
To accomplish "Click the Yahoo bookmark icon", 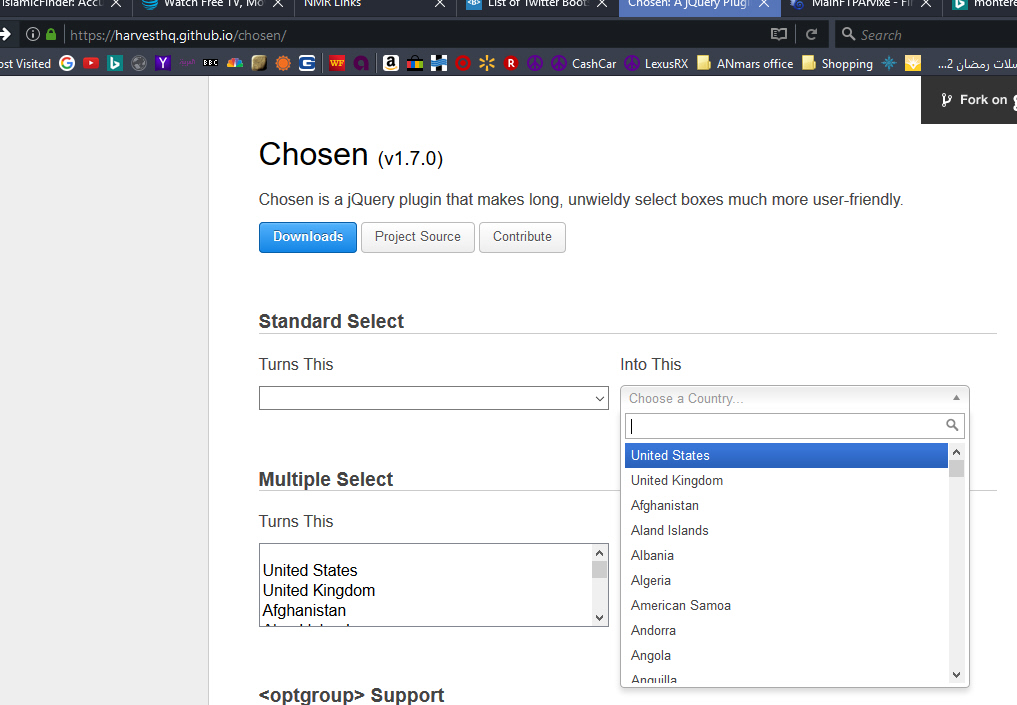I will [x=163, y=63].
